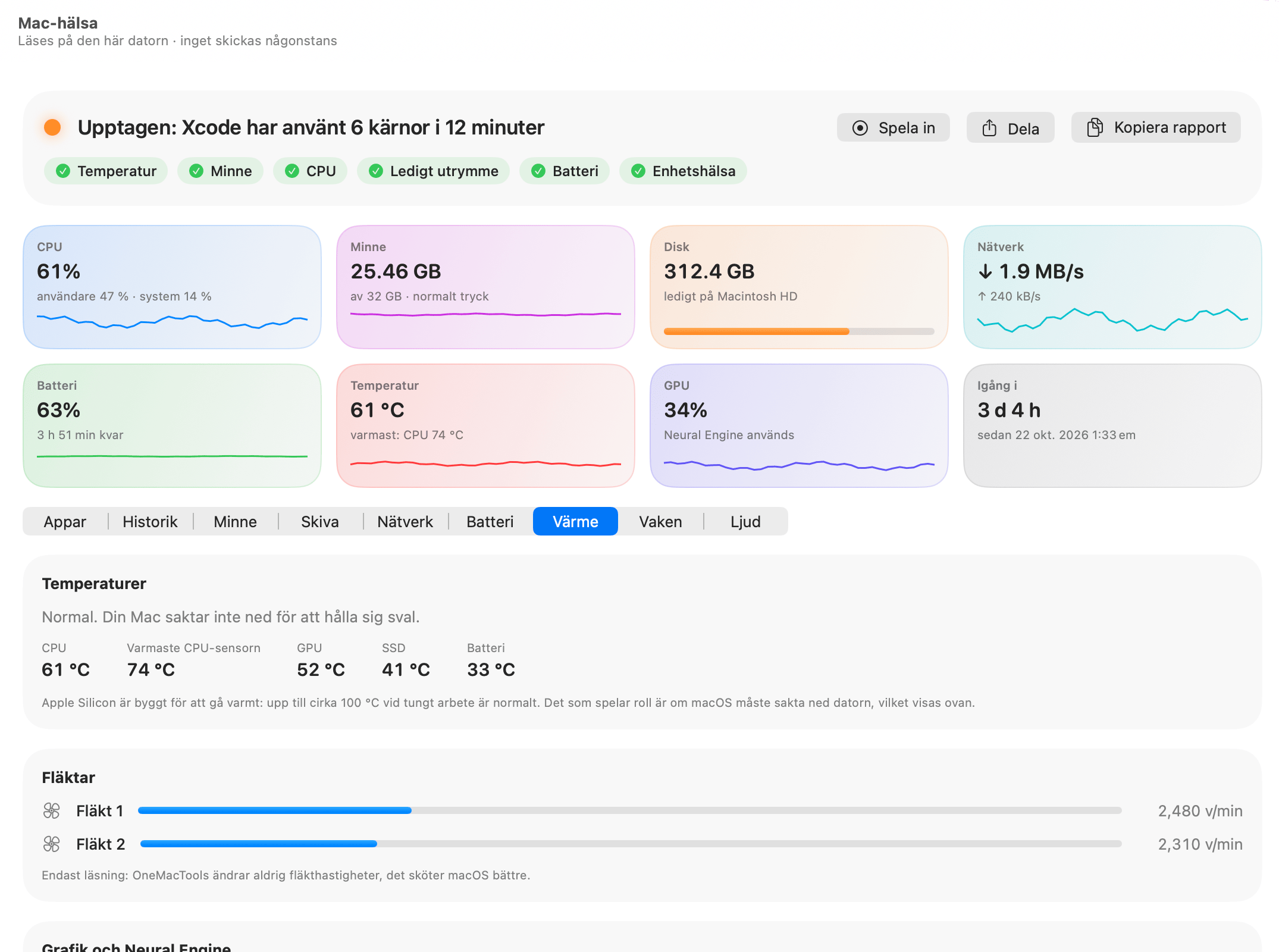This screenshot has height=952, width=1279.
Task: Switch to the Historik tab
Action: pos(150,522)
